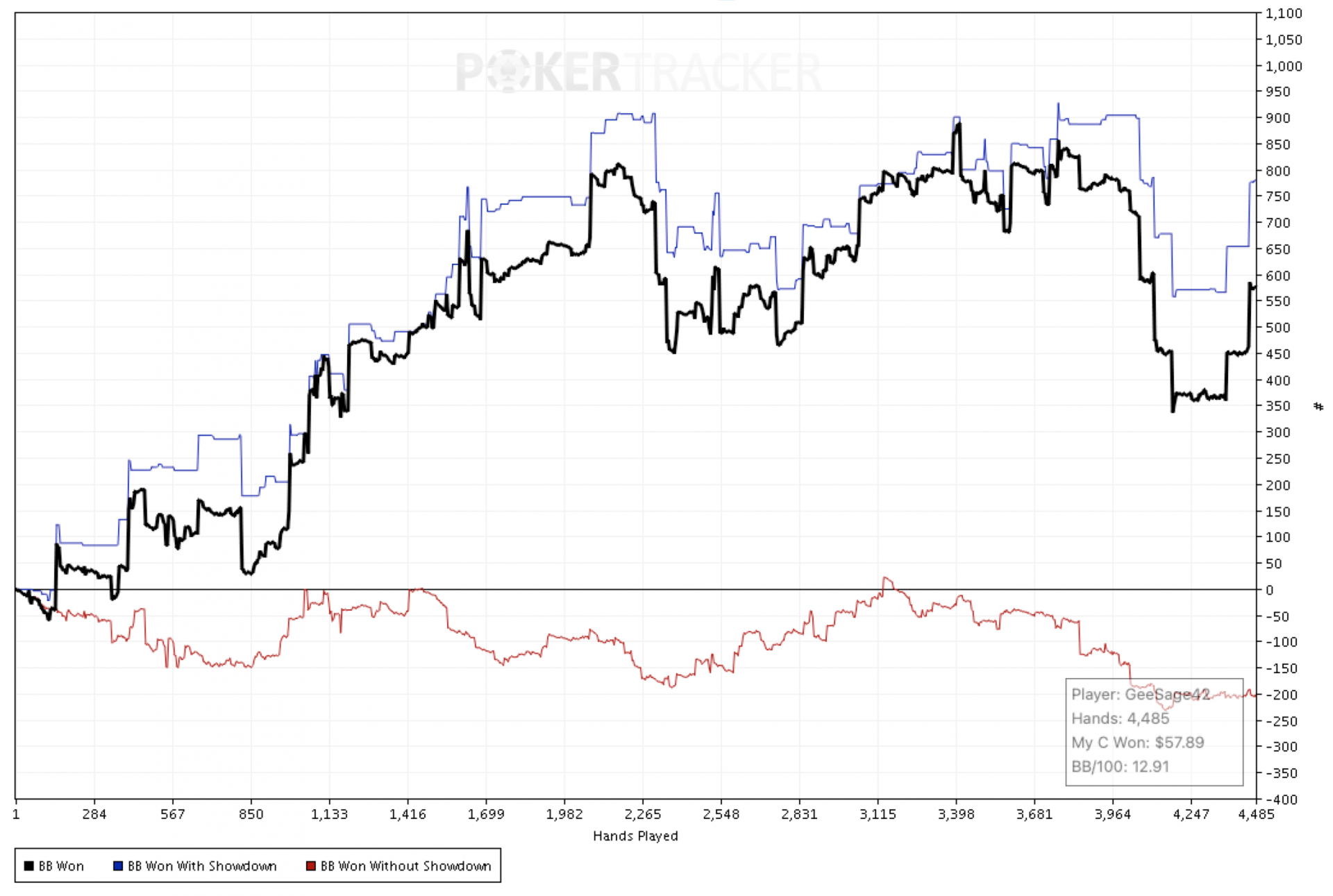Click the 1,133 tick on hands axis
1333x896 pixels.
[x=329, y=814]
